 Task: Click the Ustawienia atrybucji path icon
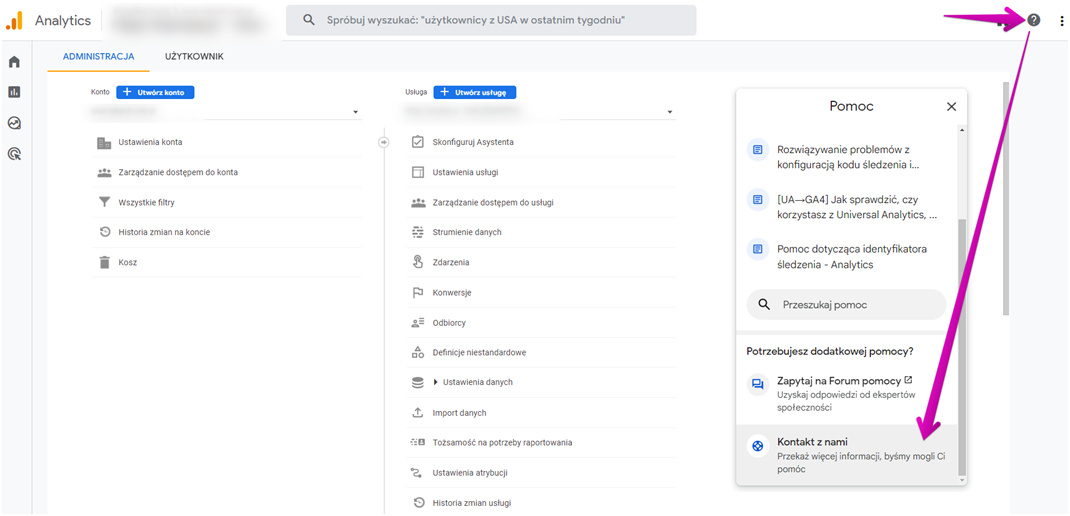418,472
